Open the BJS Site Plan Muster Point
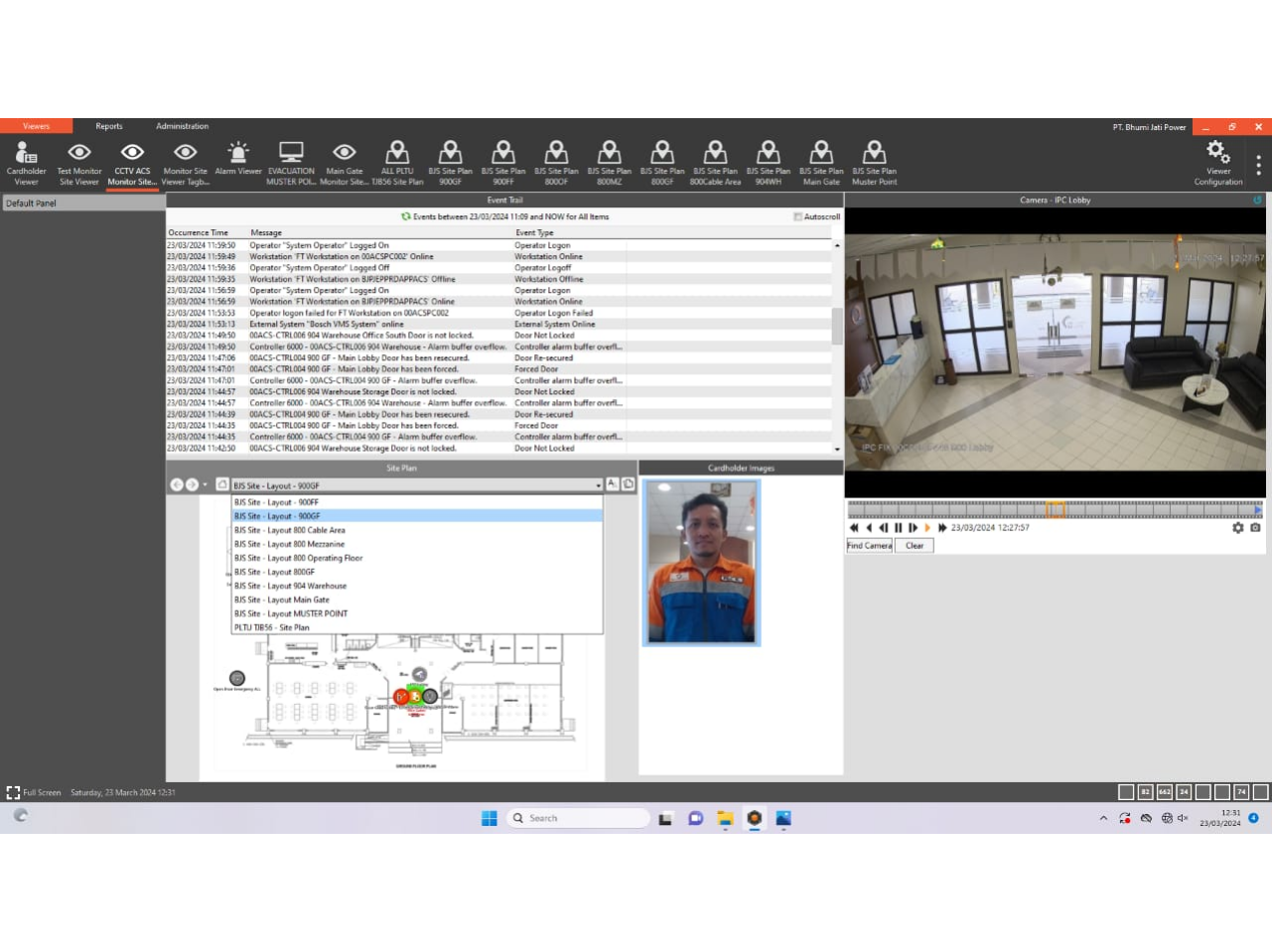This screenshot has width=1272, height=952. pos(874,163)
